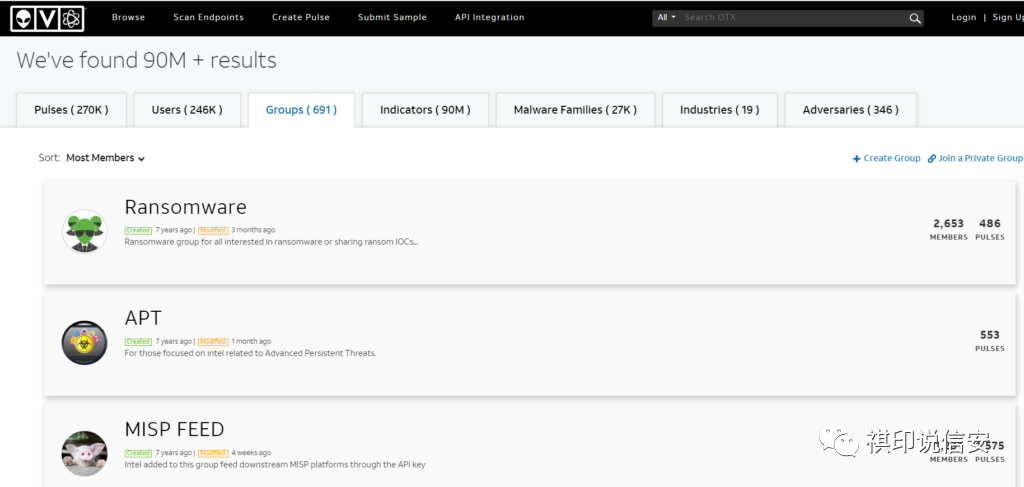Click the Sign Up link
The image size is (1024, 487).
pos(1008,18)
